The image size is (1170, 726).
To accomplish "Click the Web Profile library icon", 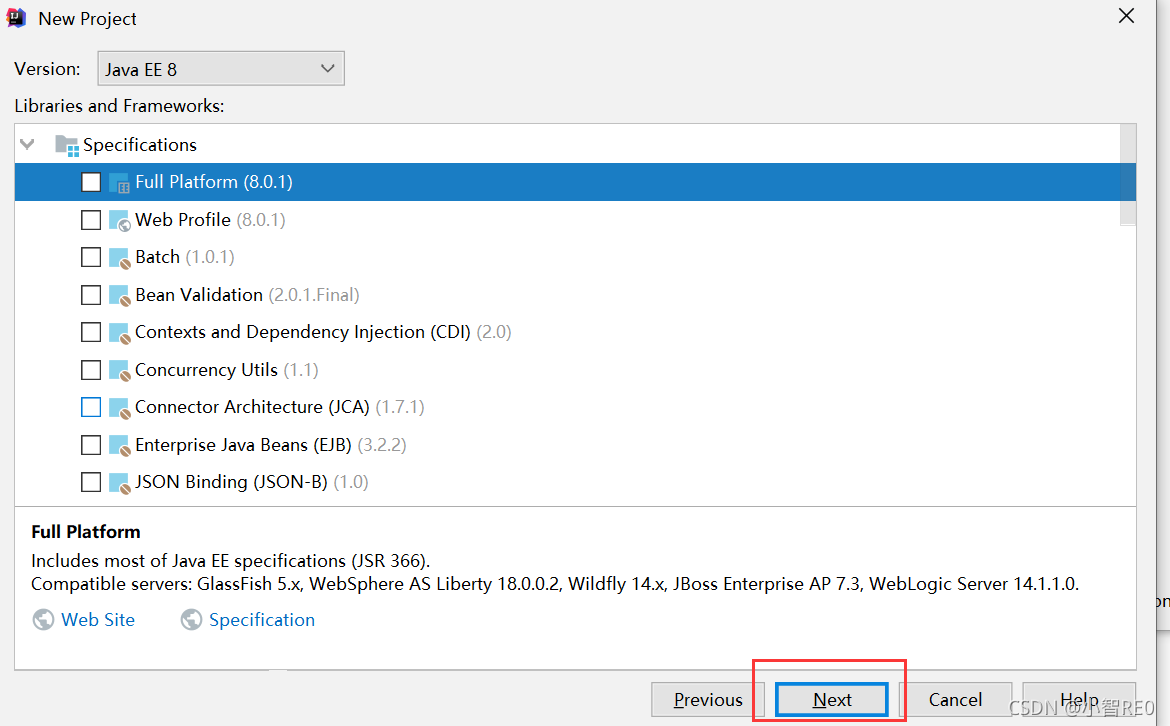I will 119,220.
